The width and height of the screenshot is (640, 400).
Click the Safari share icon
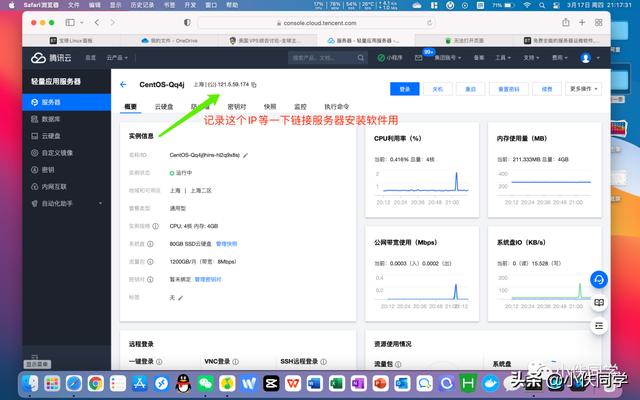pos(566,22)
